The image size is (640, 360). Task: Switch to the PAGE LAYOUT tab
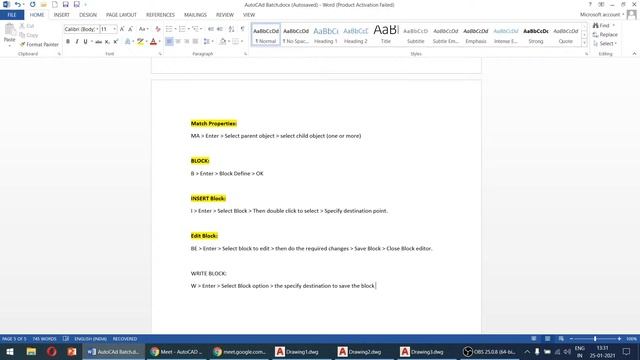click(x=121, y=15)
